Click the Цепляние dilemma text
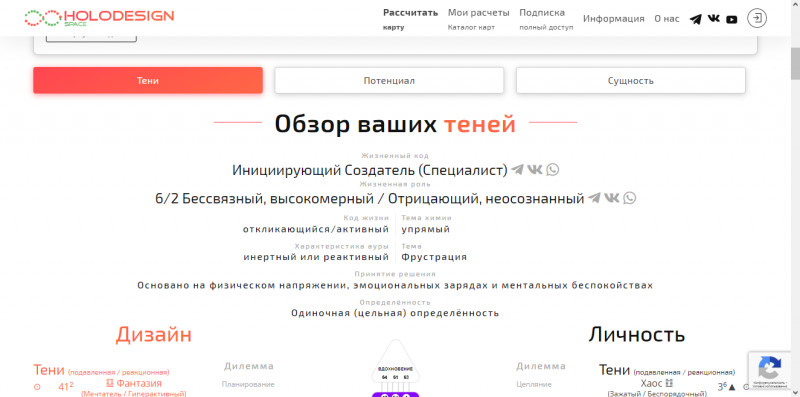 534,384
